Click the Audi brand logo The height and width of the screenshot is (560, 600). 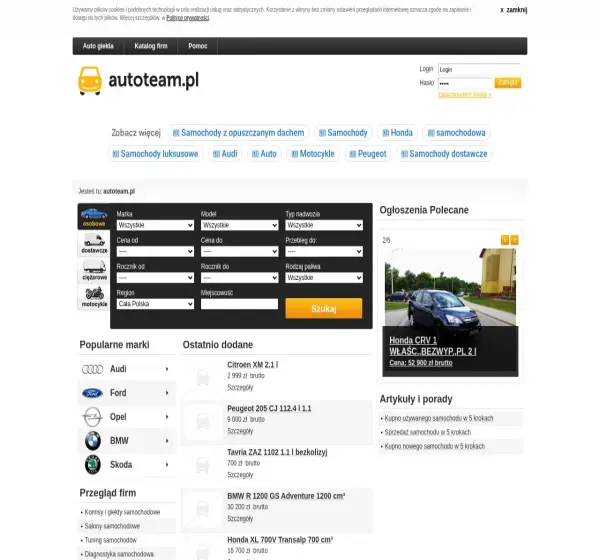[x=93, y=369]
